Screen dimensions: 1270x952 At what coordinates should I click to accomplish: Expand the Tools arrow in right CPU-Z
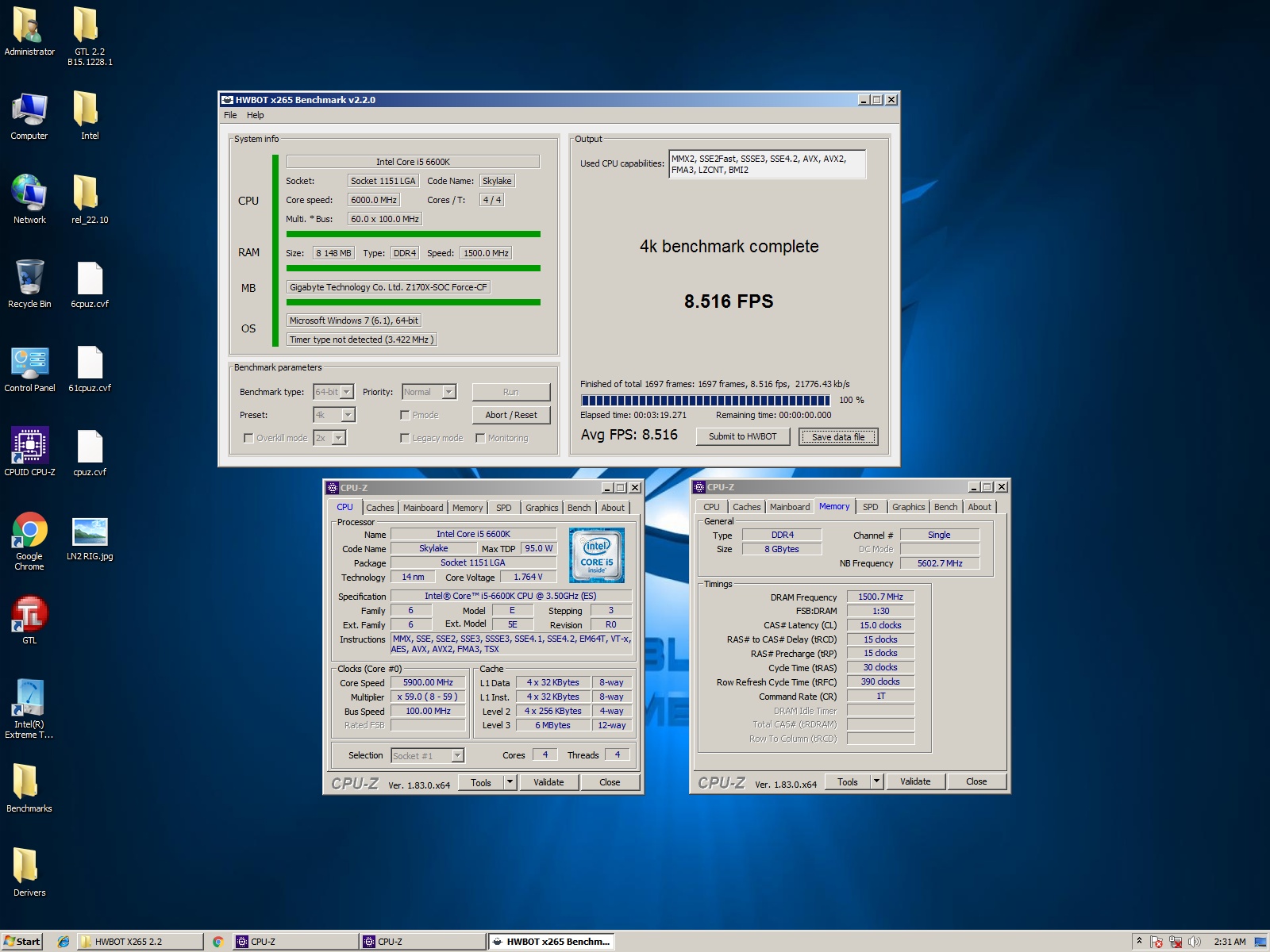pos(877,782)
